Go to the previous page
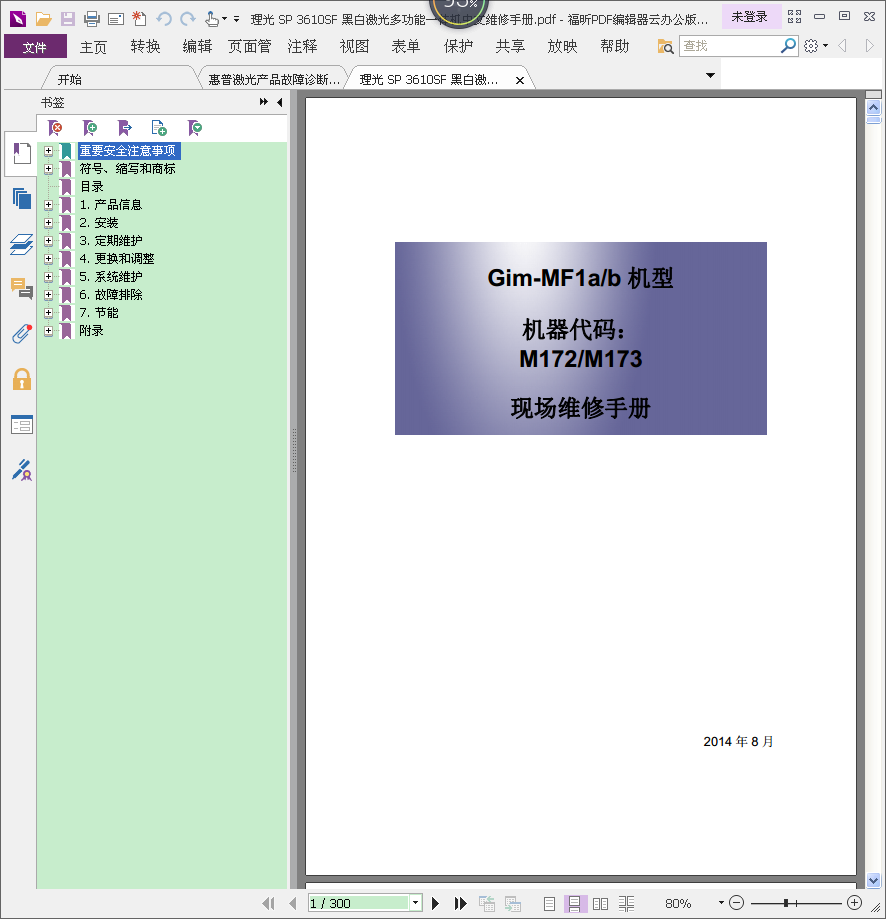 click(292, 903)
